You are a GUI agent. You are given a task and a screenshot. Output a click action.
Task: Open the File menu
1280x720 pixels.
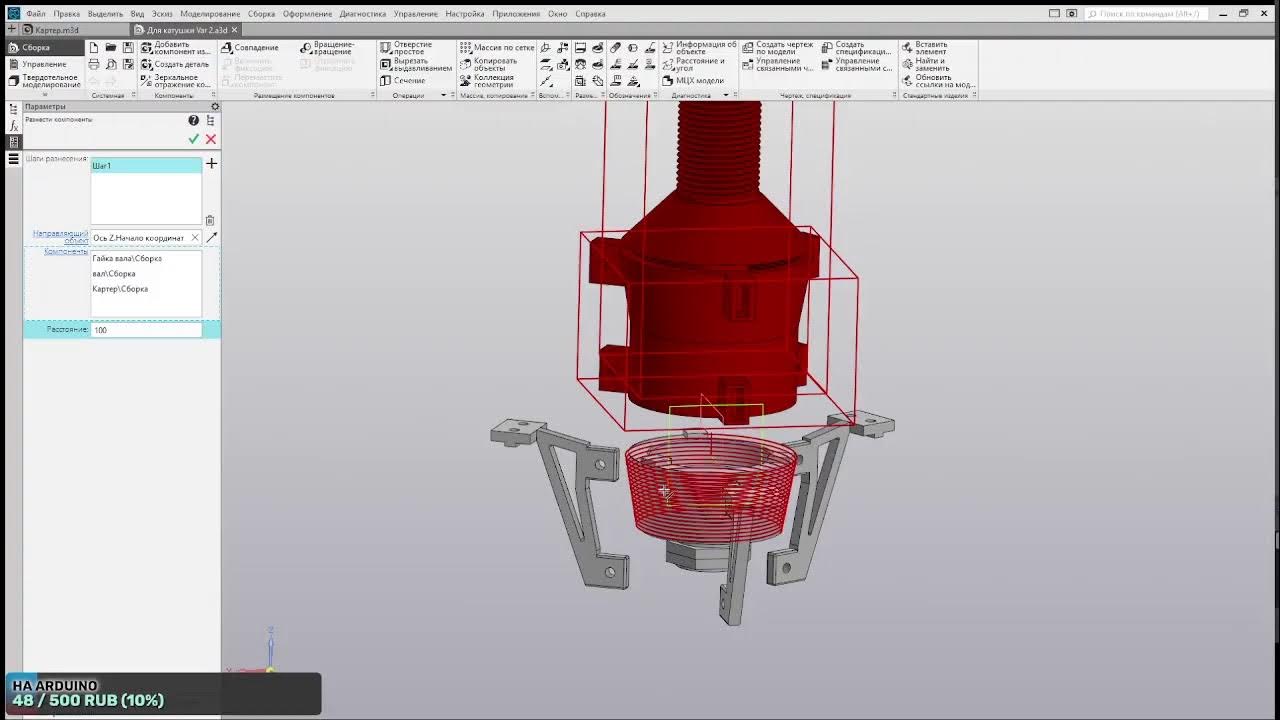tap(35, 14)
